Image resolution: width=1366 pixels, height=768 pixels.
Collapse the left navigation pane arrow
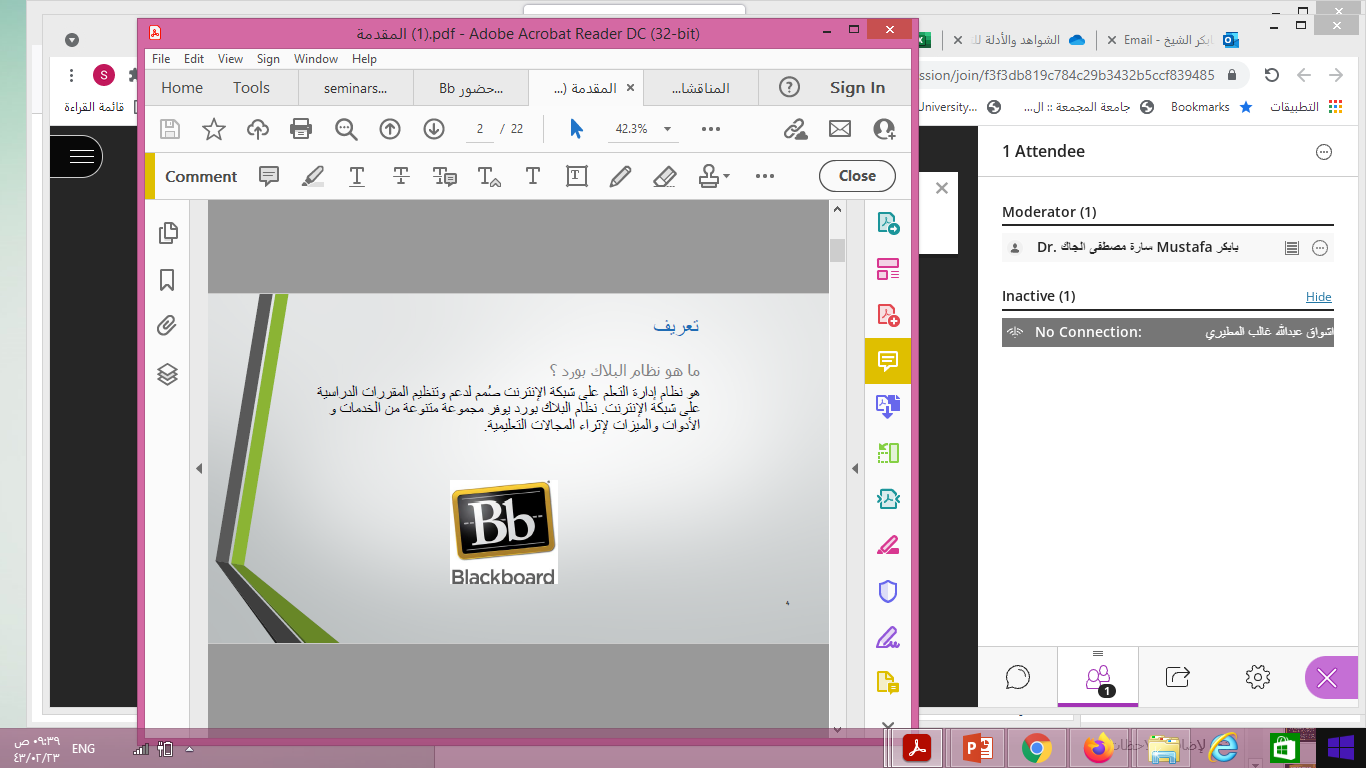coord(198,468)
